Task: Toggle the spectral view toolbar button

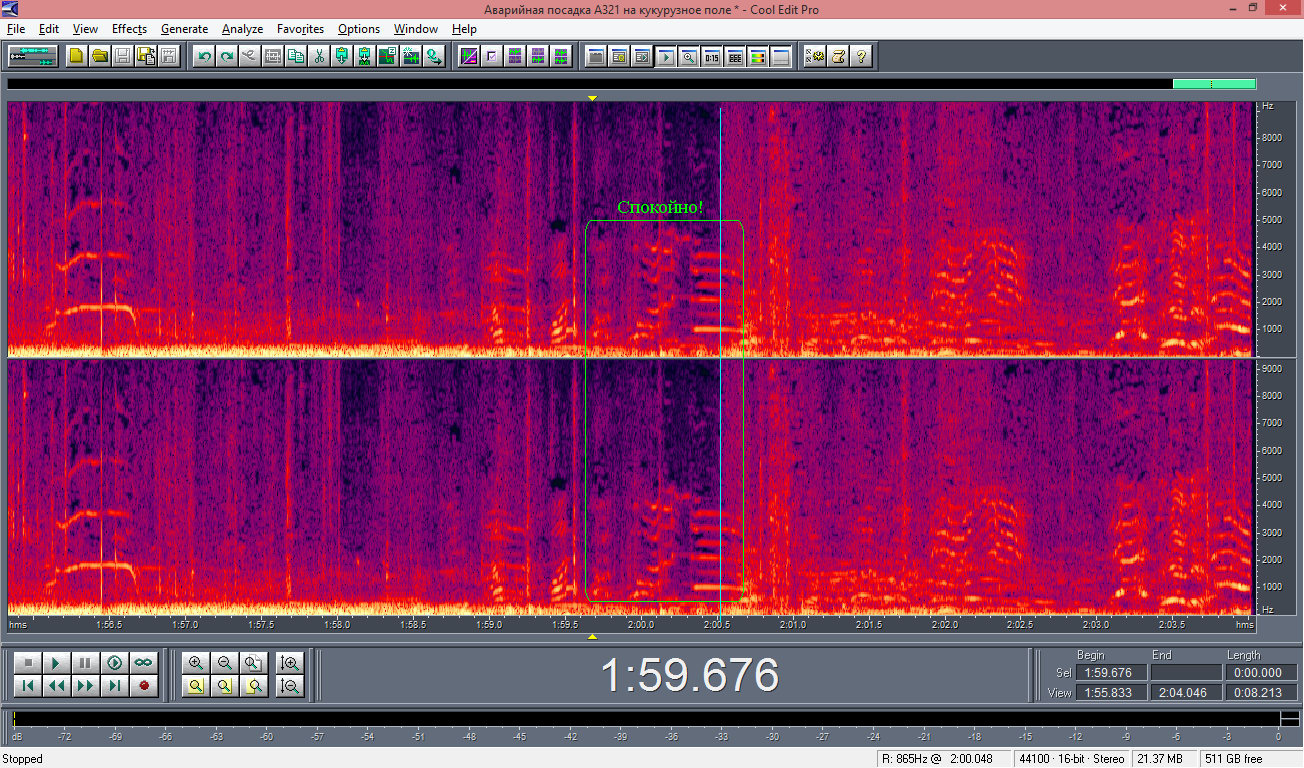Action: pyautogui.click(x=468, y=56)
